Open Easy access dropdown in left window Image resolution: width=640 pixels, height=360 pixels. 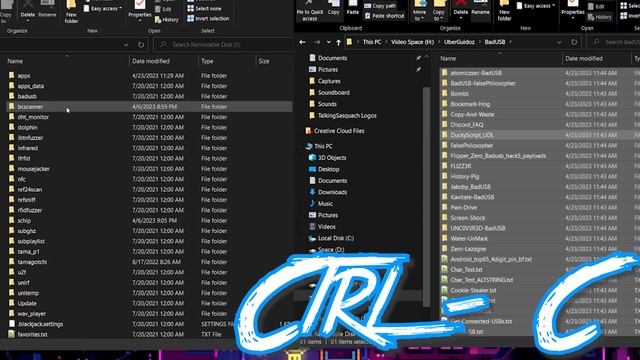pos(103,8)
